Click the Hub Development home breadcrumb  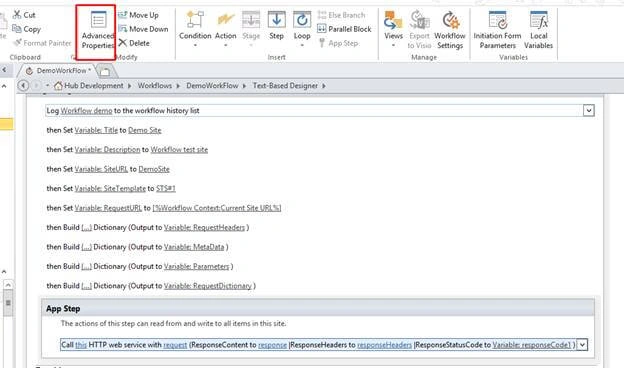(89, 86)
